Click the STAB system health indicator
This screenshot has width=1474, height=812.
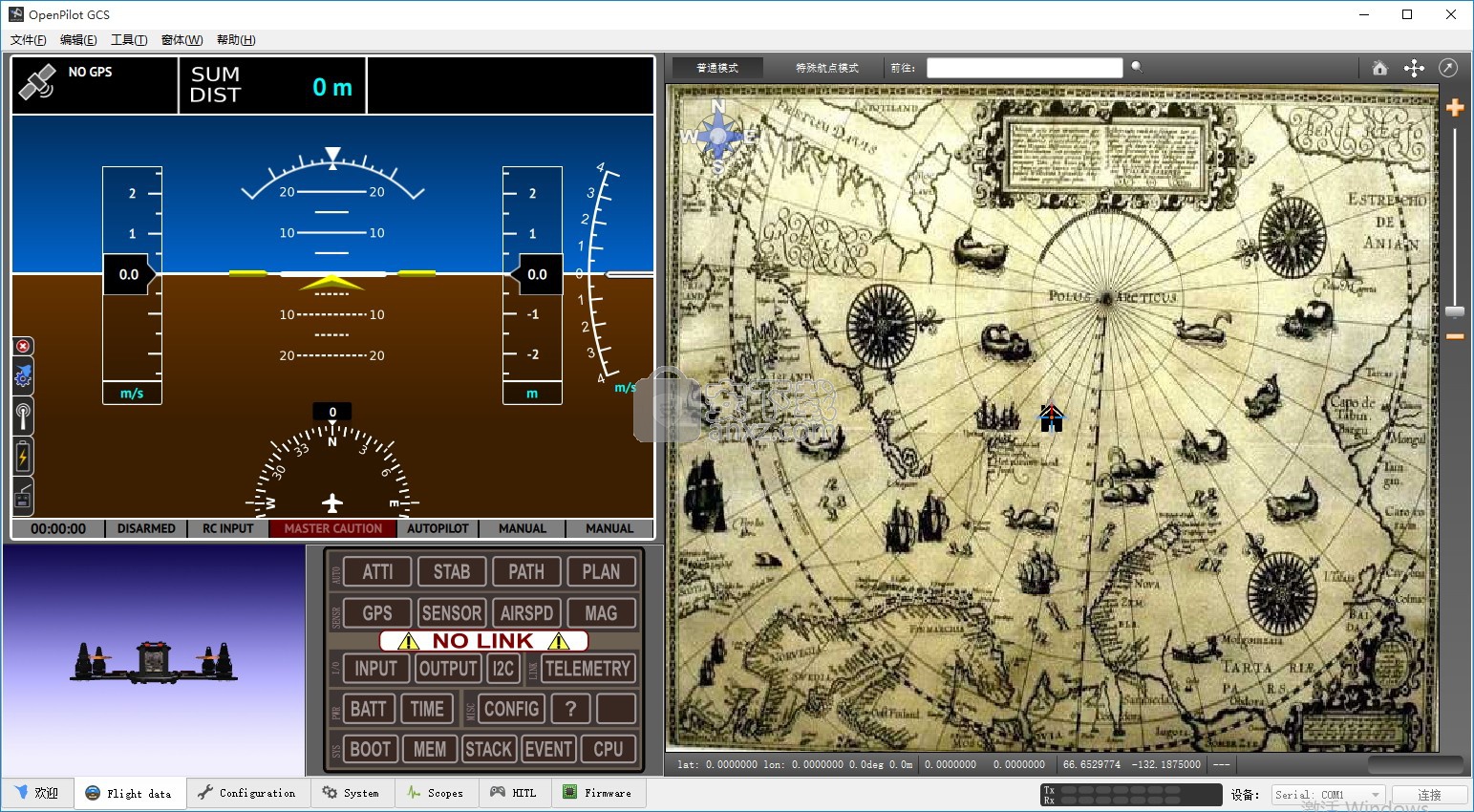[x=452, y=571]
